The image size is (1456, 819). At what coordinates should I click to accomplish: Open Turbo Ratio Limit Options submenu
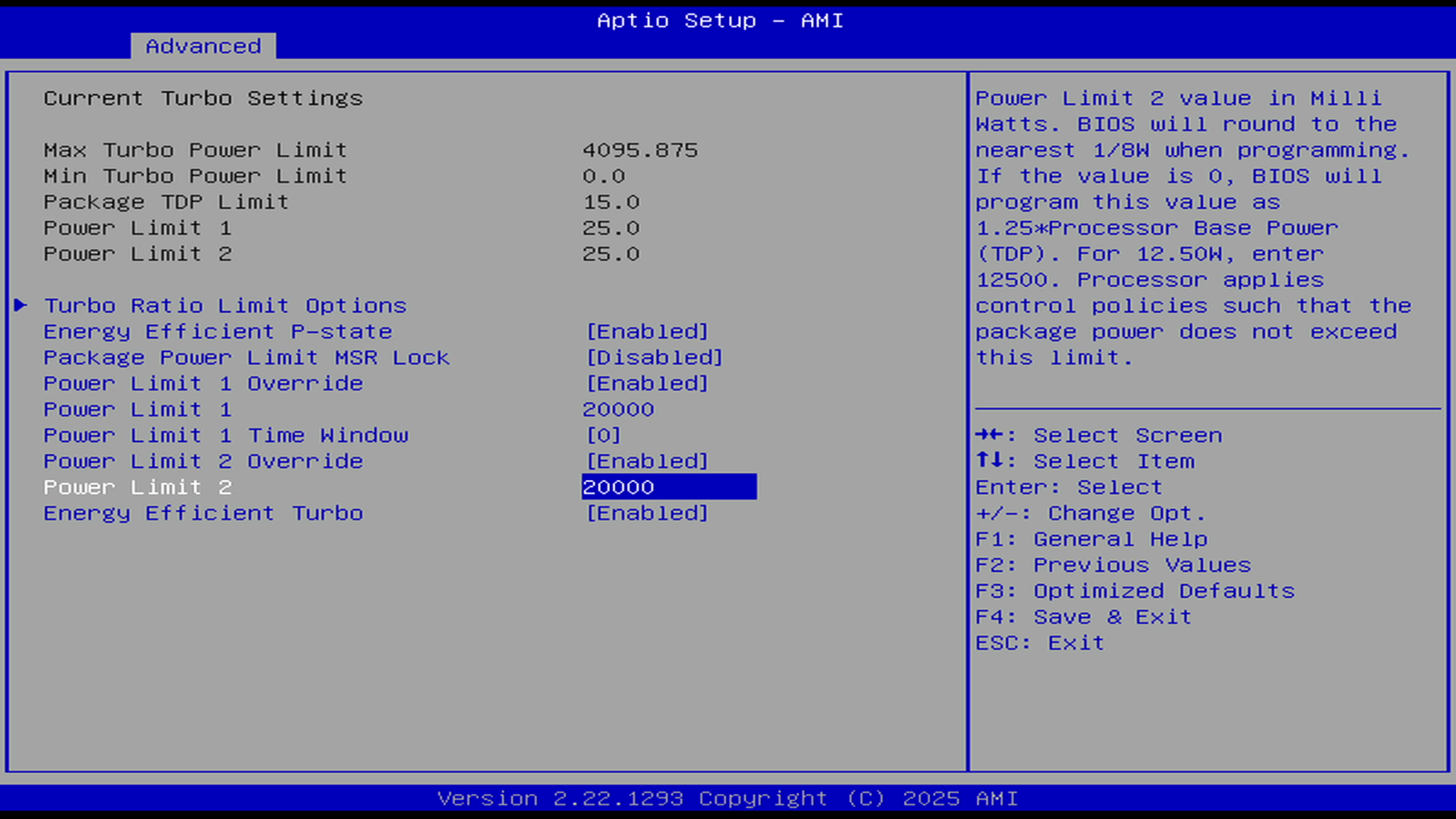(x=225, y=306)
